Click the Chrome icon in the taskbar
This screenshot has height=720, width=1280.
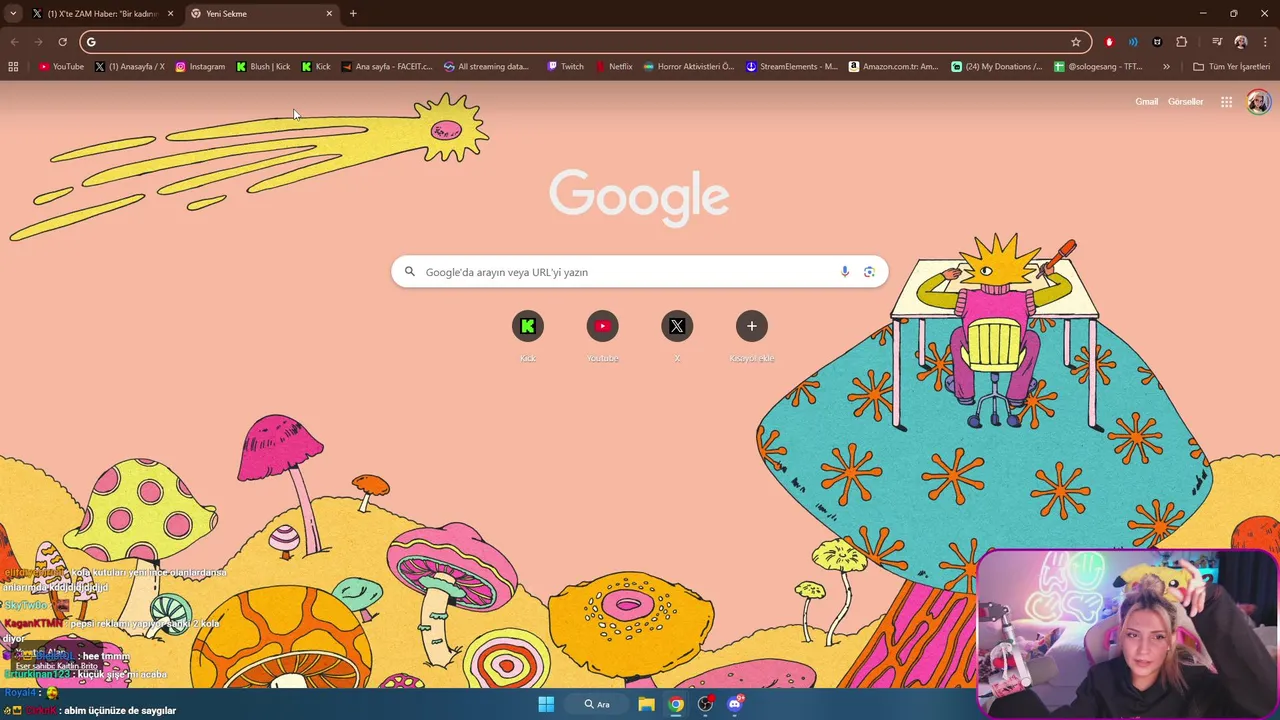[x=676, y=704]
